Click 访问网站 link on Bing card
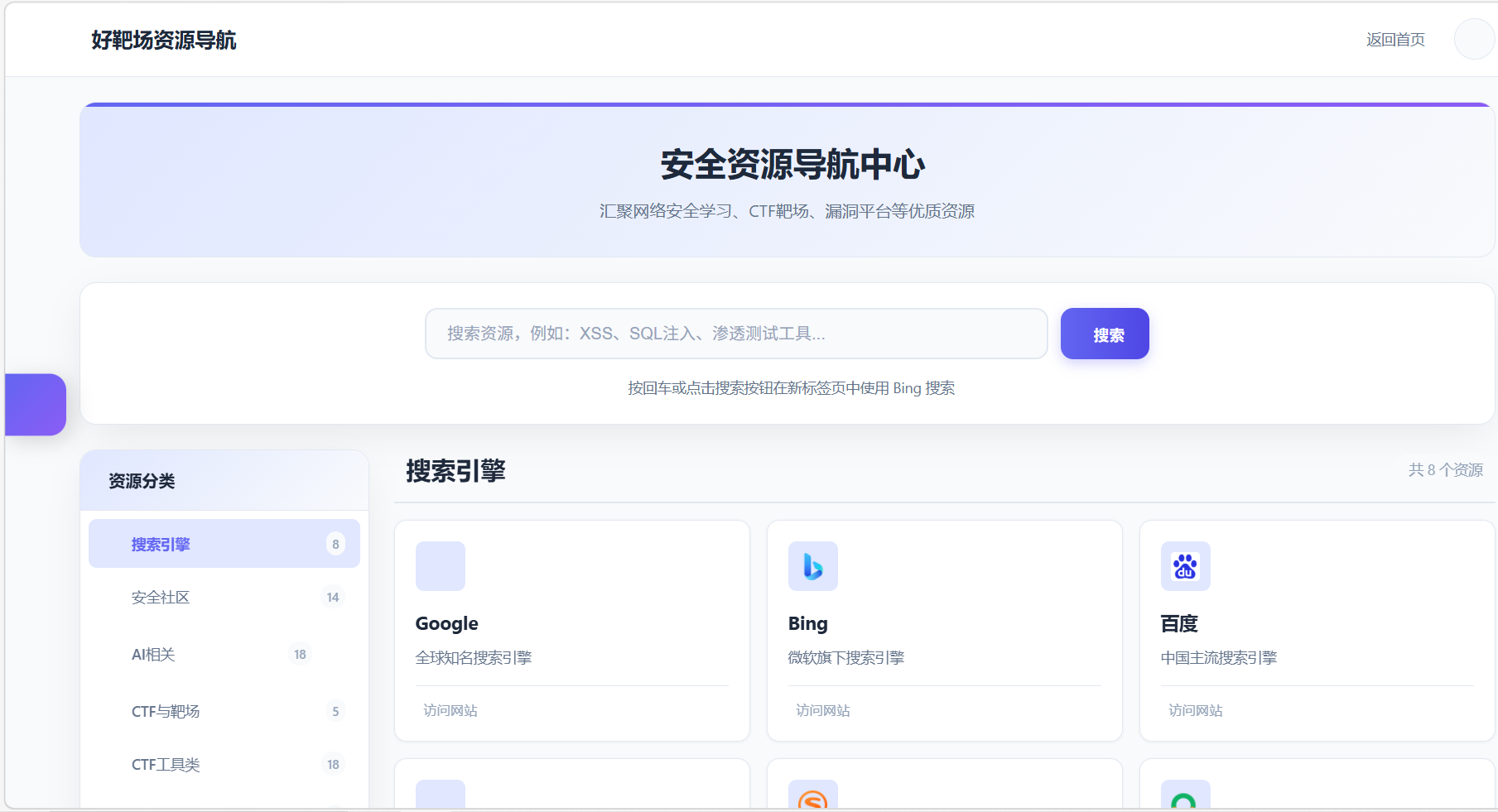Screen dimensions: 1498x812 [823, 710]
